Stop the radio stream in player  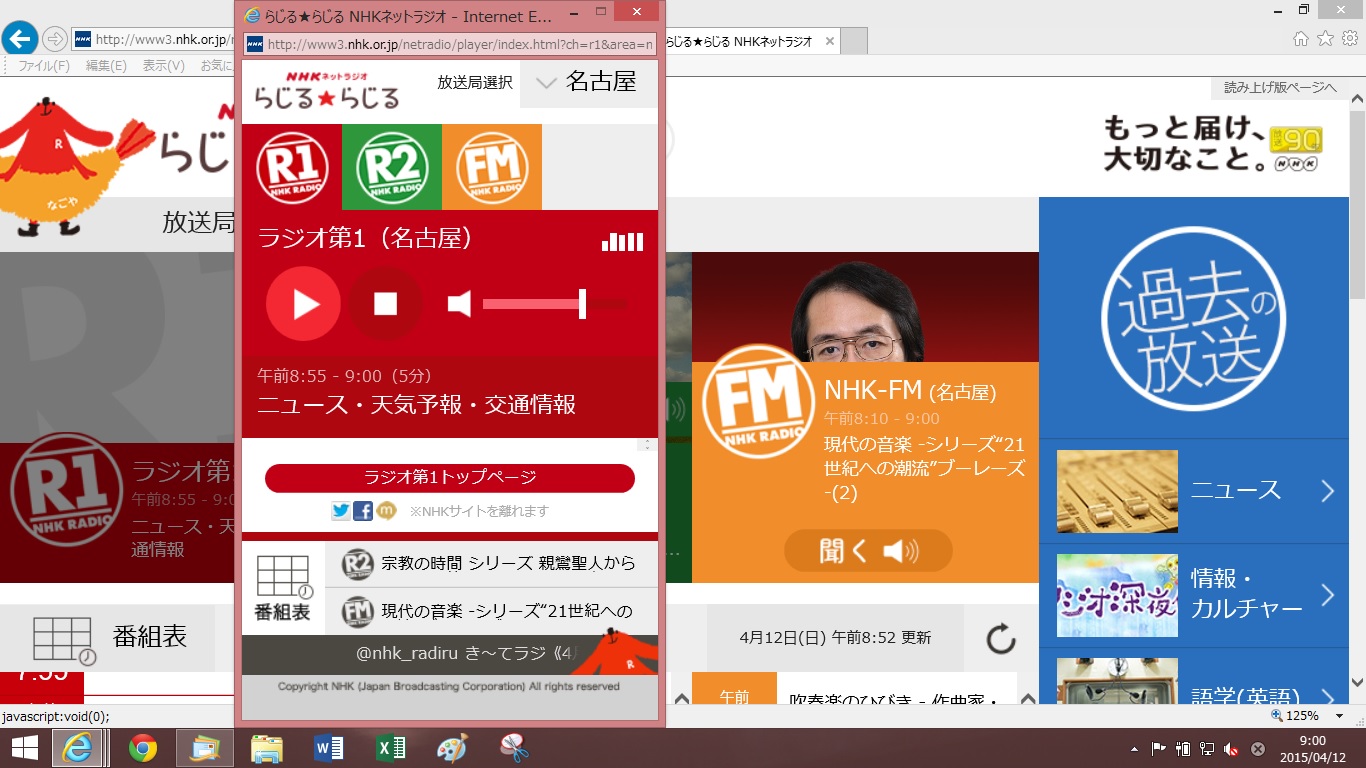[x=385, y=304]
